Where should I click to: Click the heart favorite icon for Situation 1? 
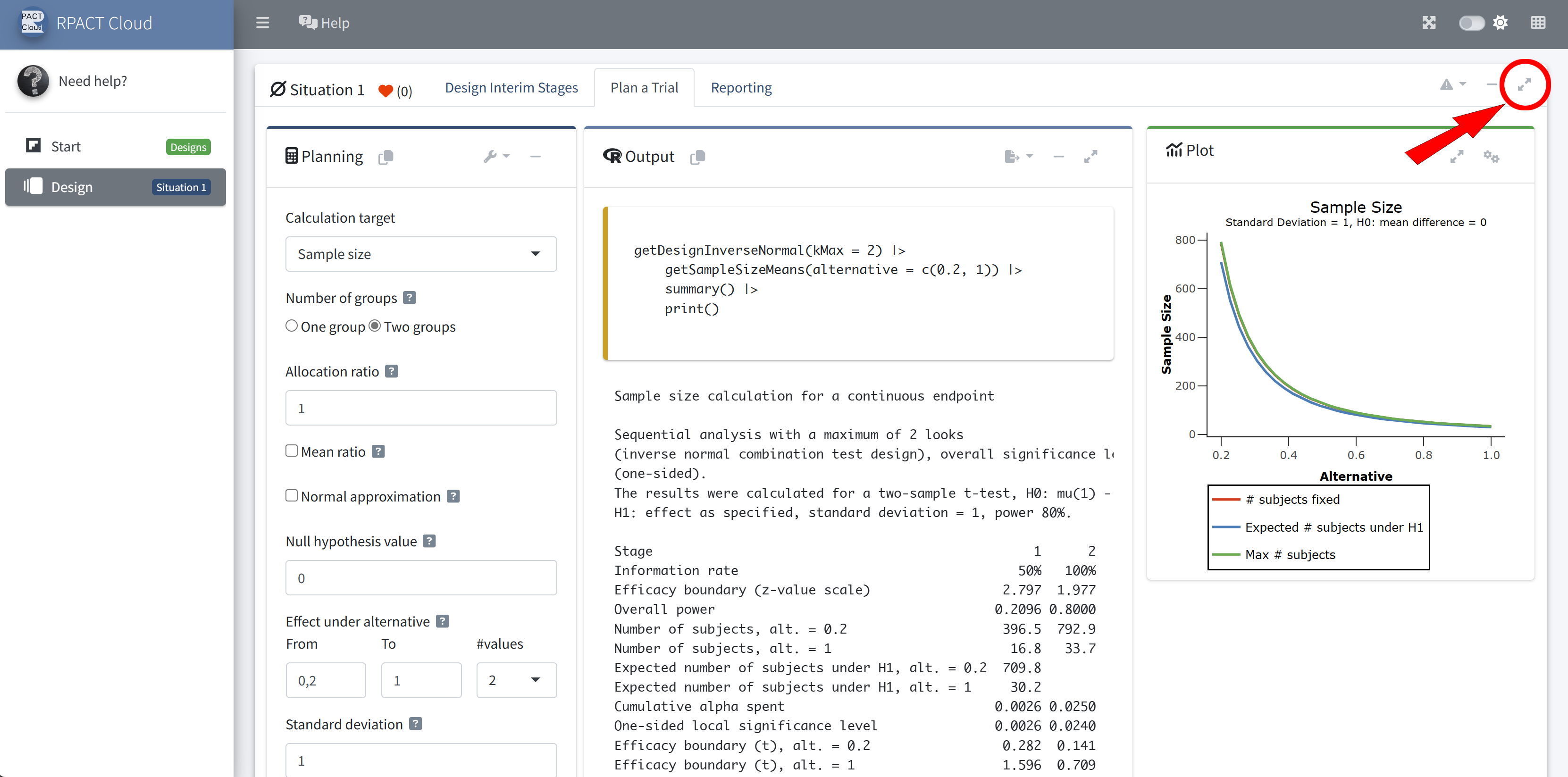386,91
